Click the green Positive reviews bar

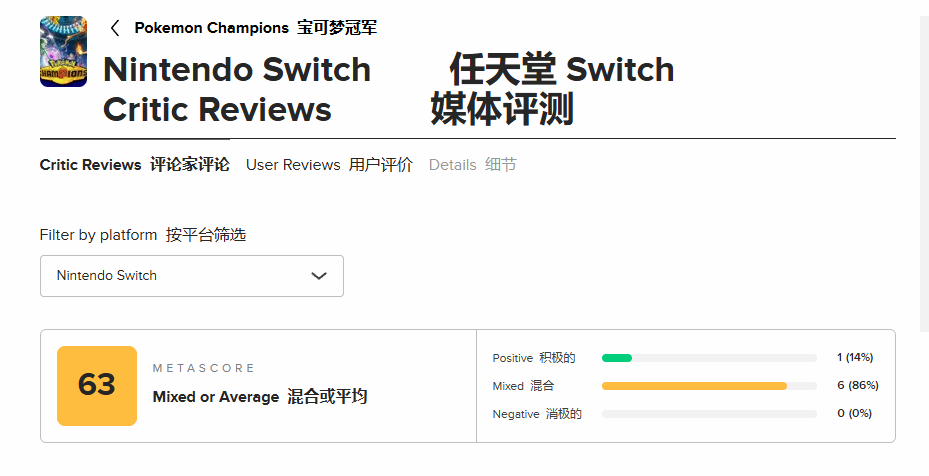(617, 358)
